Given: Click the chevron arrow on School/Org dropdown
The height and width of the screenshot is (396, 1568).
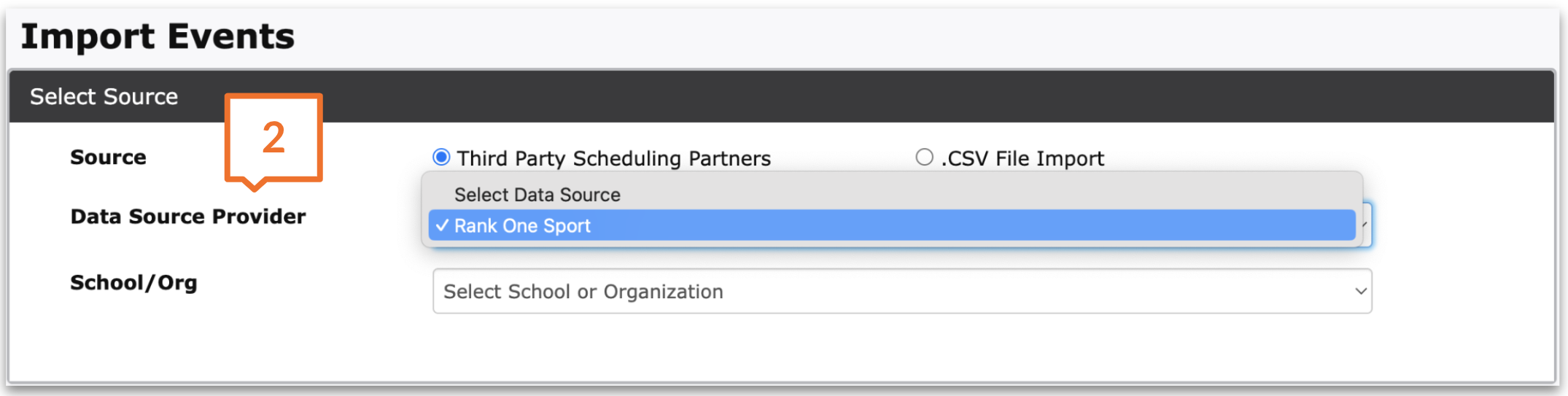Looking at the screenshot, I should point(1360,291).
